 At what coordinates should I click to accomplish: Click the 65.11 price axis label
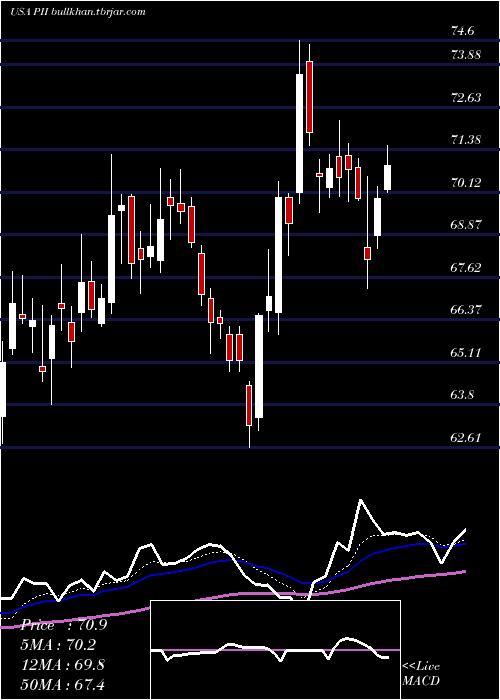point(466,353)
